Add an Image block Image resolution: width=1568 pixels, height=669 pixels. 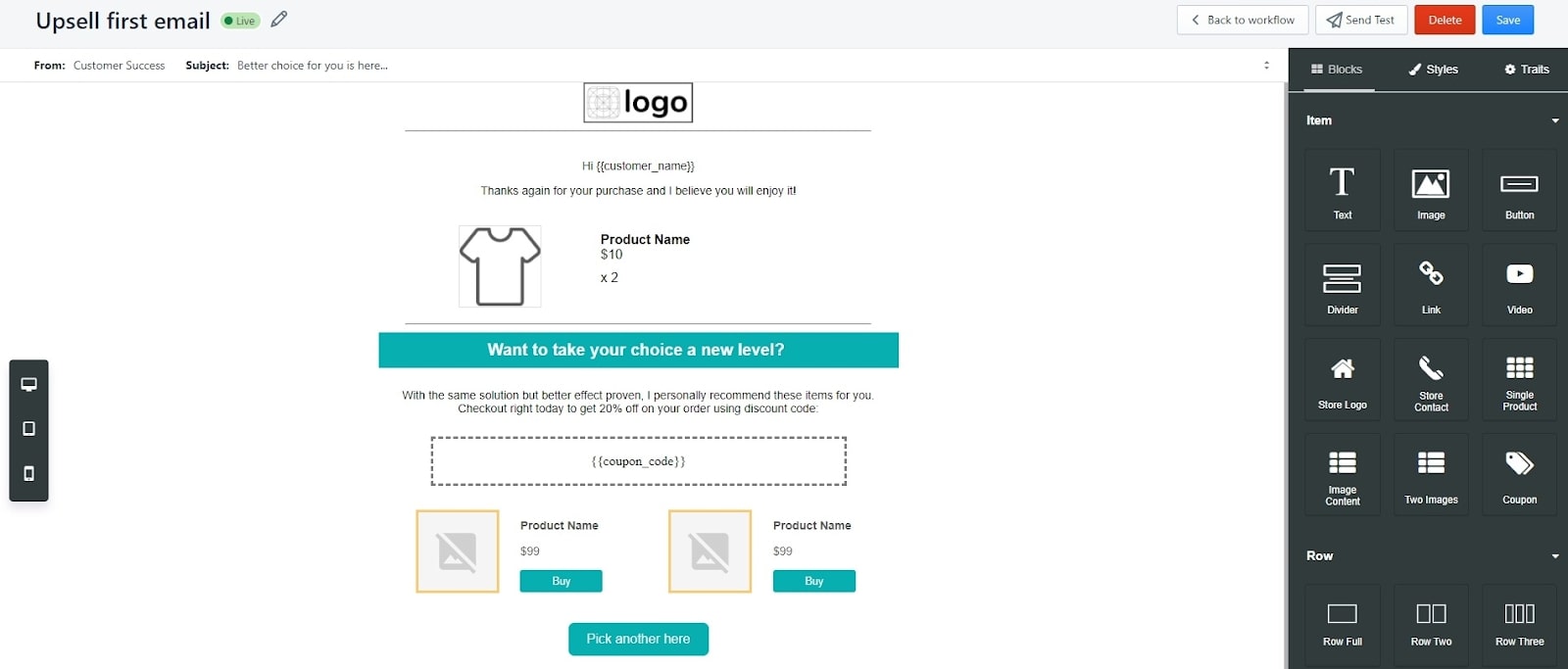pyautogui.click(x=1431, y=190)
